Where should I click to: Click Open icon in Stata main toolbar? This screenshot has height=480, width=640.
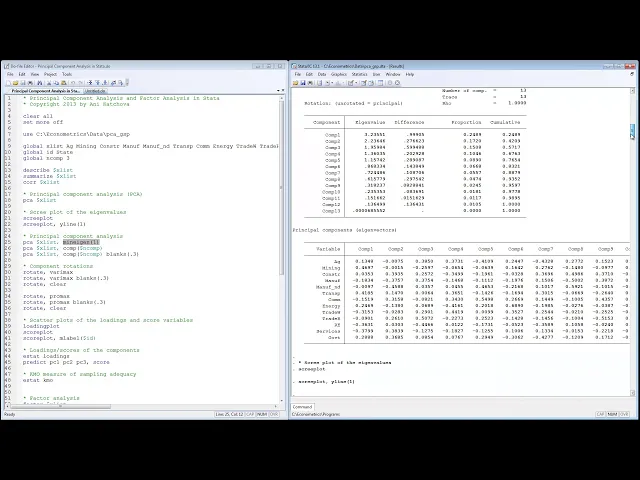[x=296, y=82]
